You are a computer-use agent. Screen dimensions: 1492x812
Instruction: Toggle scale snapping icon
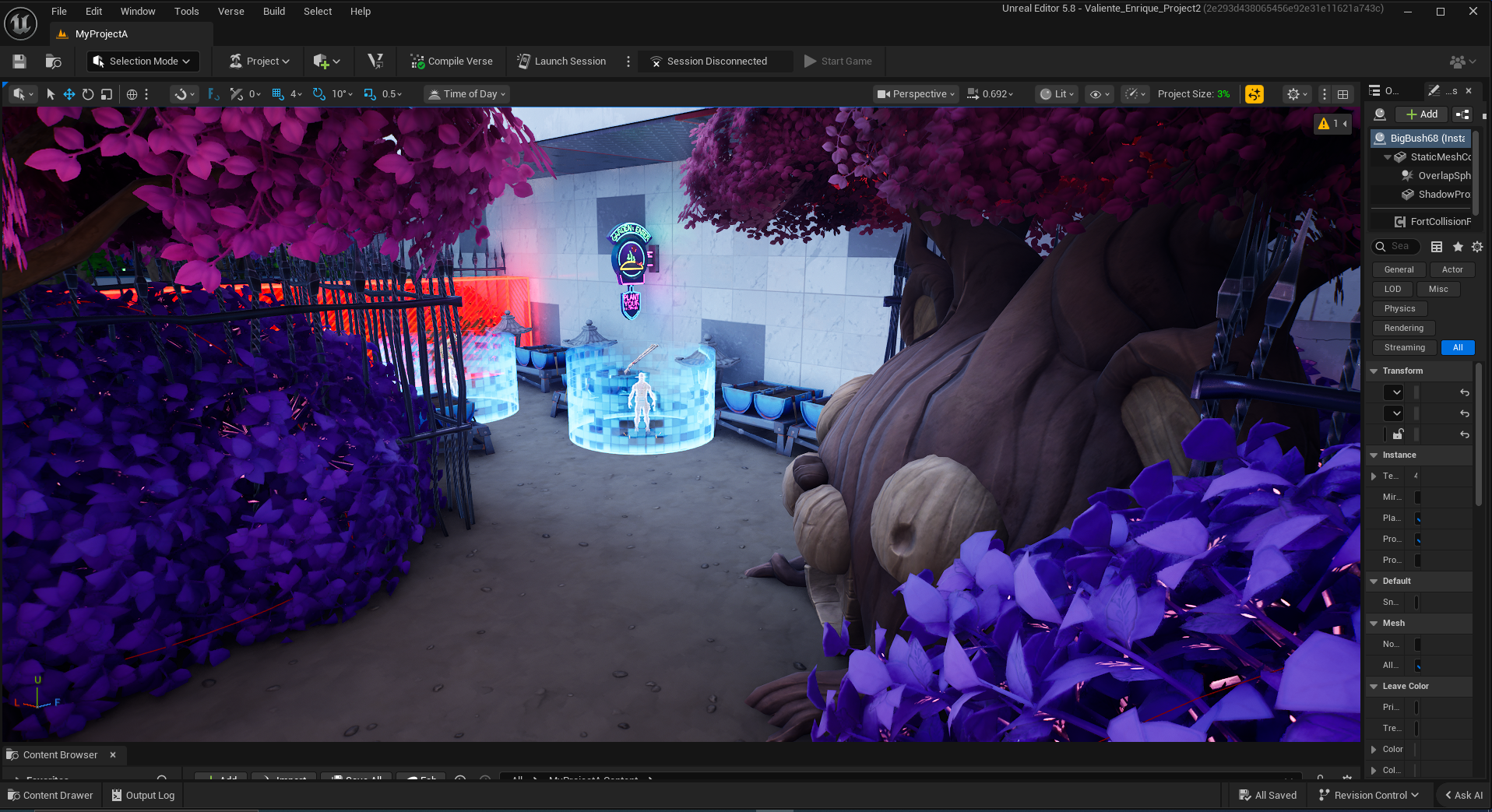point(369,94)
